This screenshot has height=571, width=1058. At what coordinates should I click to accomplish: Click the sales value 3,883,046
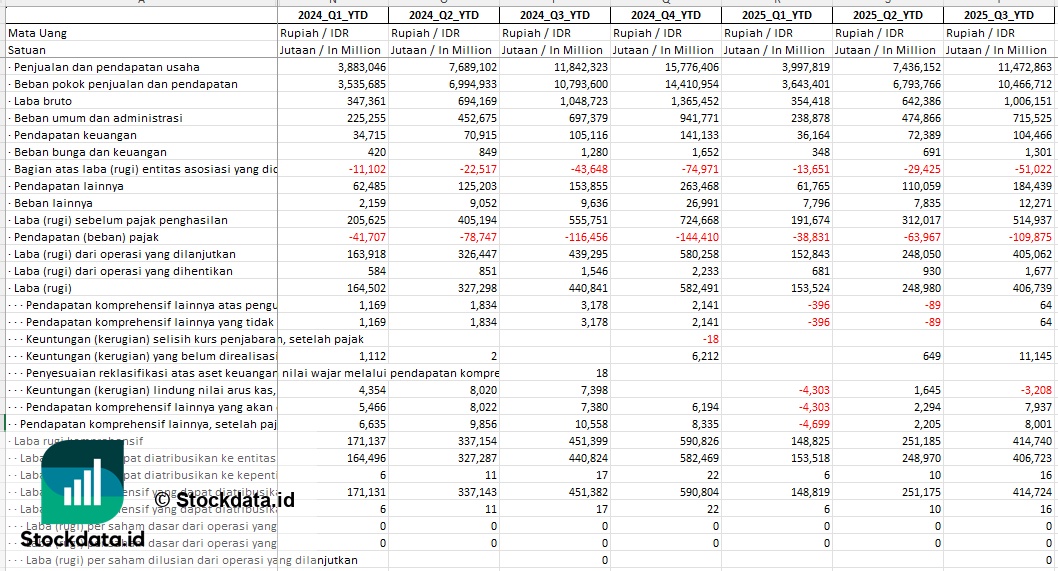point(362,67)
